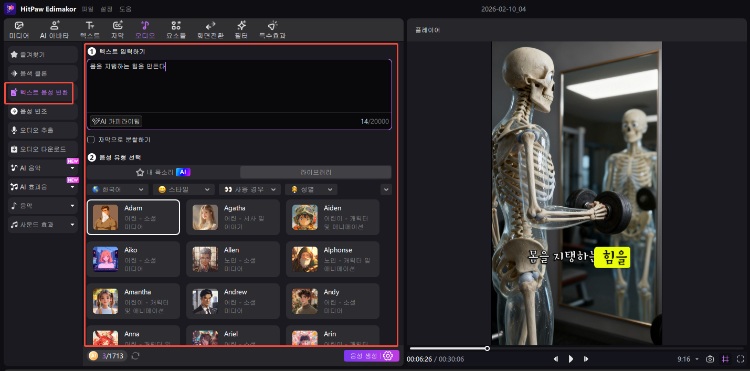The width and height of the screenshot is (750, 371).
Task: Take a snapshot with player camera icon
Action: (710, 359)
